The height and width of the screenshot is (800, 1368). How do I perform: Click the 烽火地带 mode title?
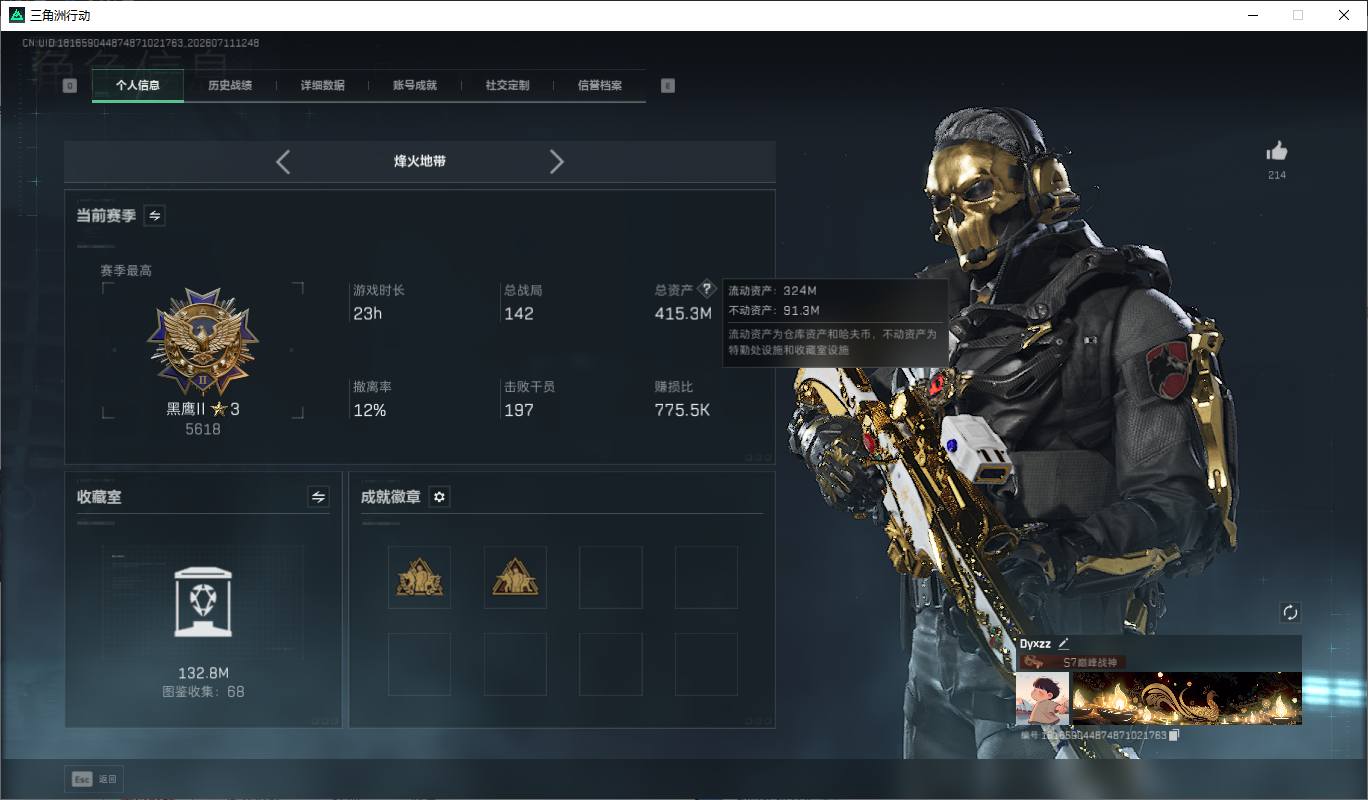[420, 161]
